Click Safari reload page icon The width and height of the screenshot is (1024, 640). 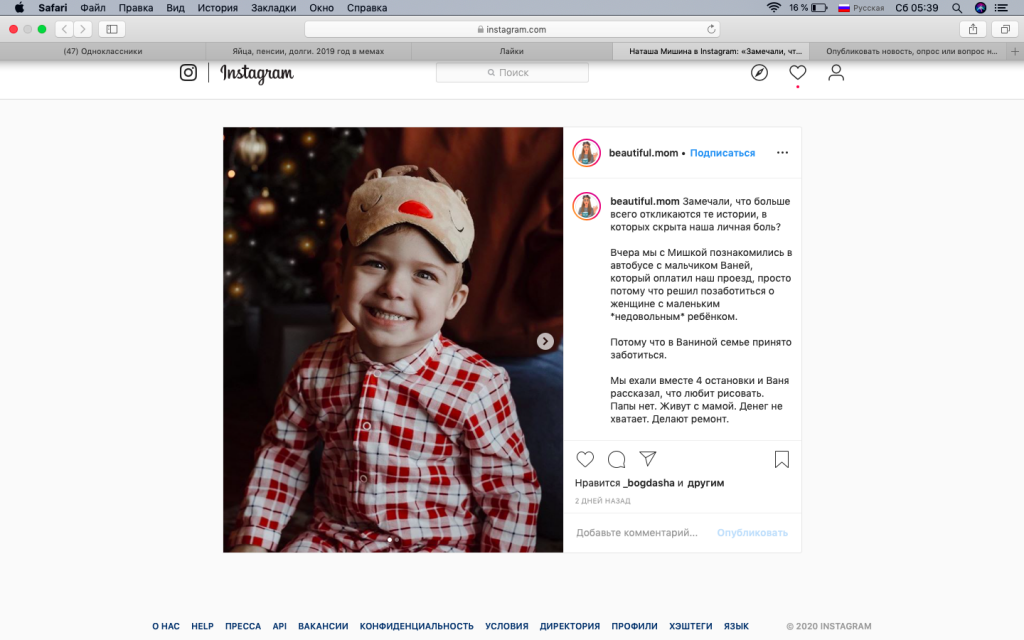pos(712,29)
